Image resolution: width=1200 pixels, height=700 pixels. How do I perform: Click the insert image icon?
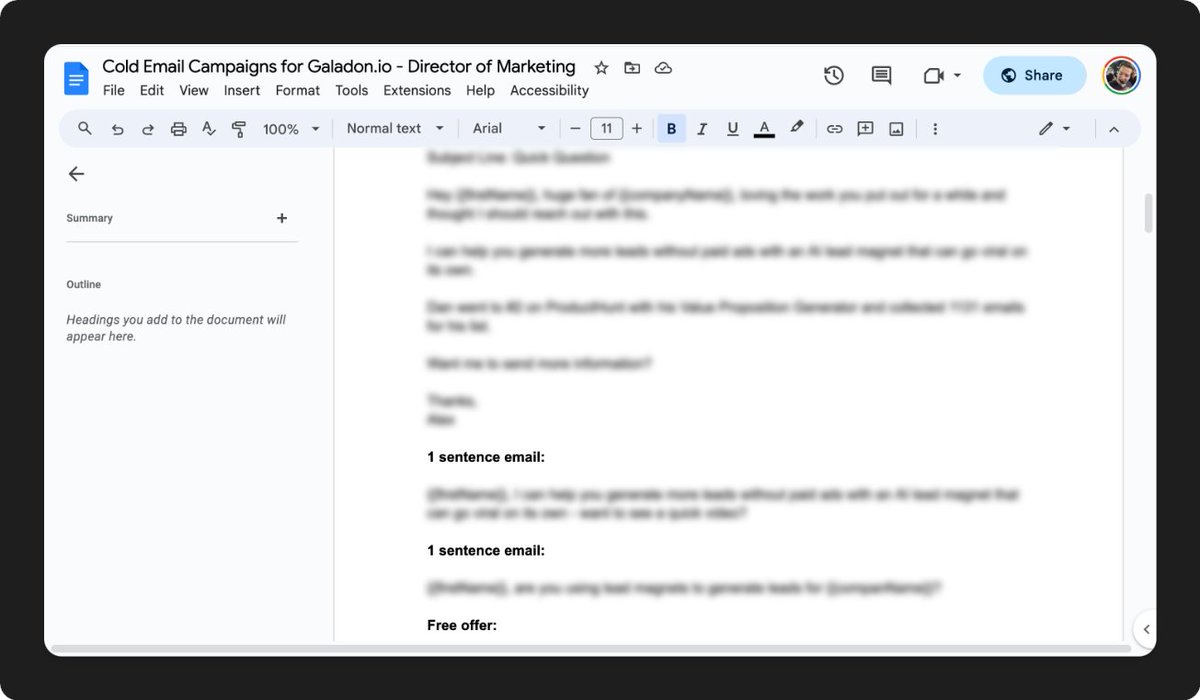click(895, 128)
